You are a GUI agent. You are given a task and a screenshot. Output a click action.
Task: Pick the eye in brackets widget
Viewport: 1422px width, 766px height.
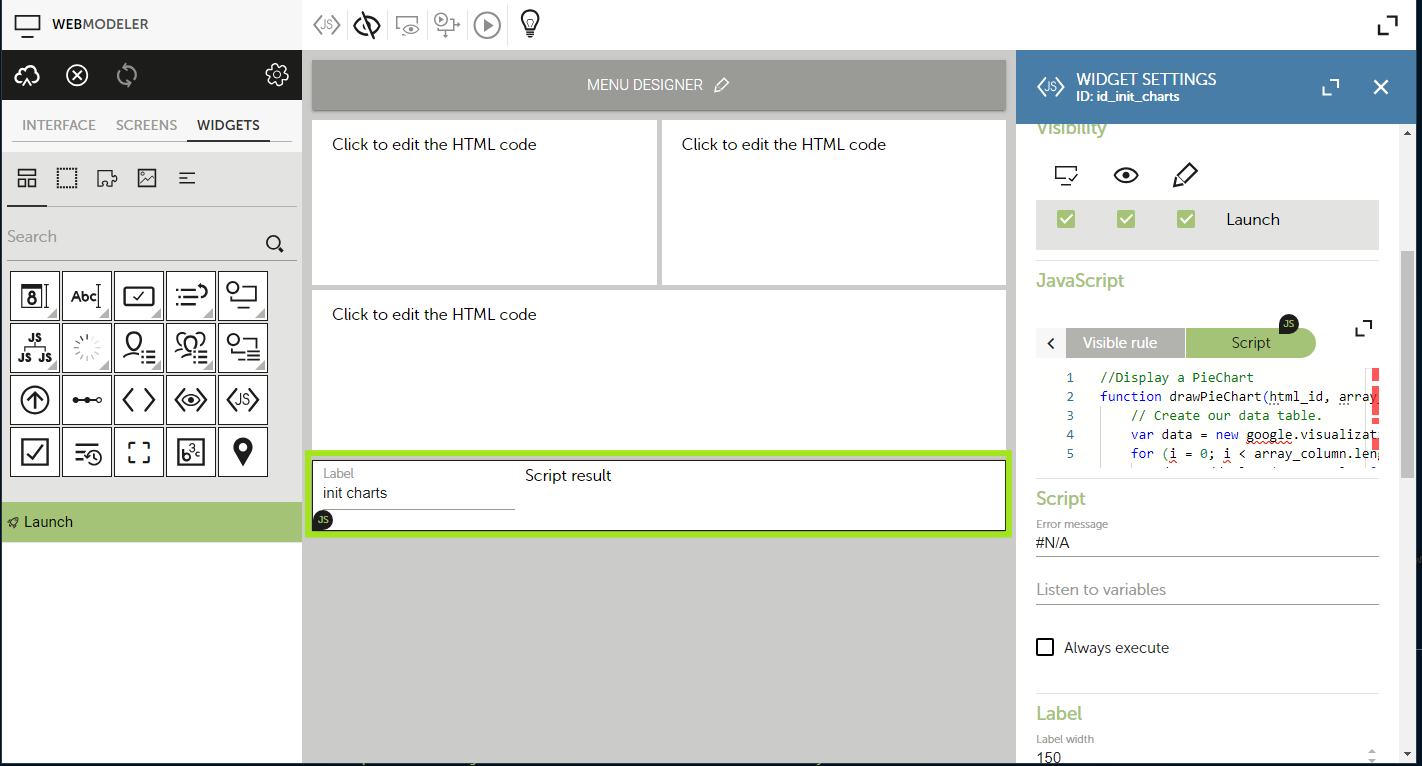pos(191,400)
